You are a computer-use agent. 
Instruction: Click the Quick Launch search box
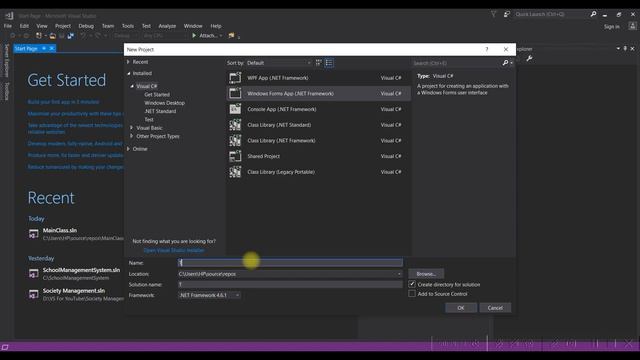click(551, 14)
